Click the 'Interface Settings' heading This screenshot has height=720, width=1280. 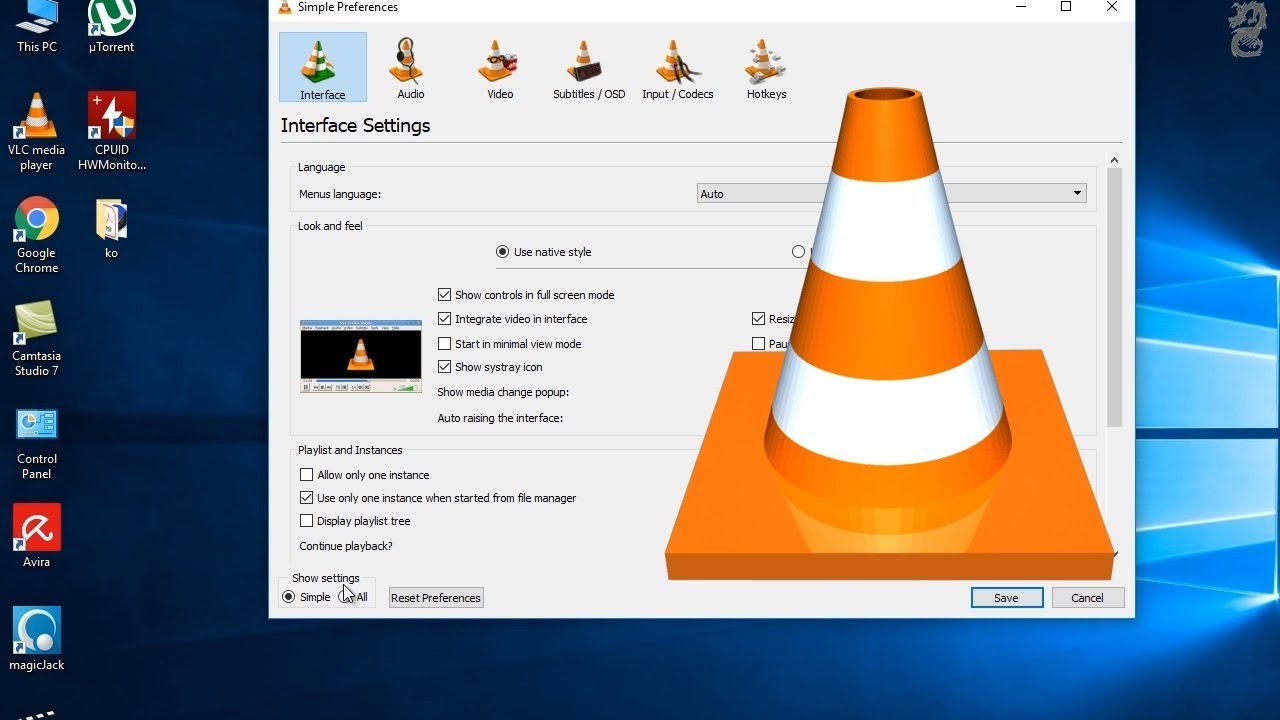tap(355, 126)
